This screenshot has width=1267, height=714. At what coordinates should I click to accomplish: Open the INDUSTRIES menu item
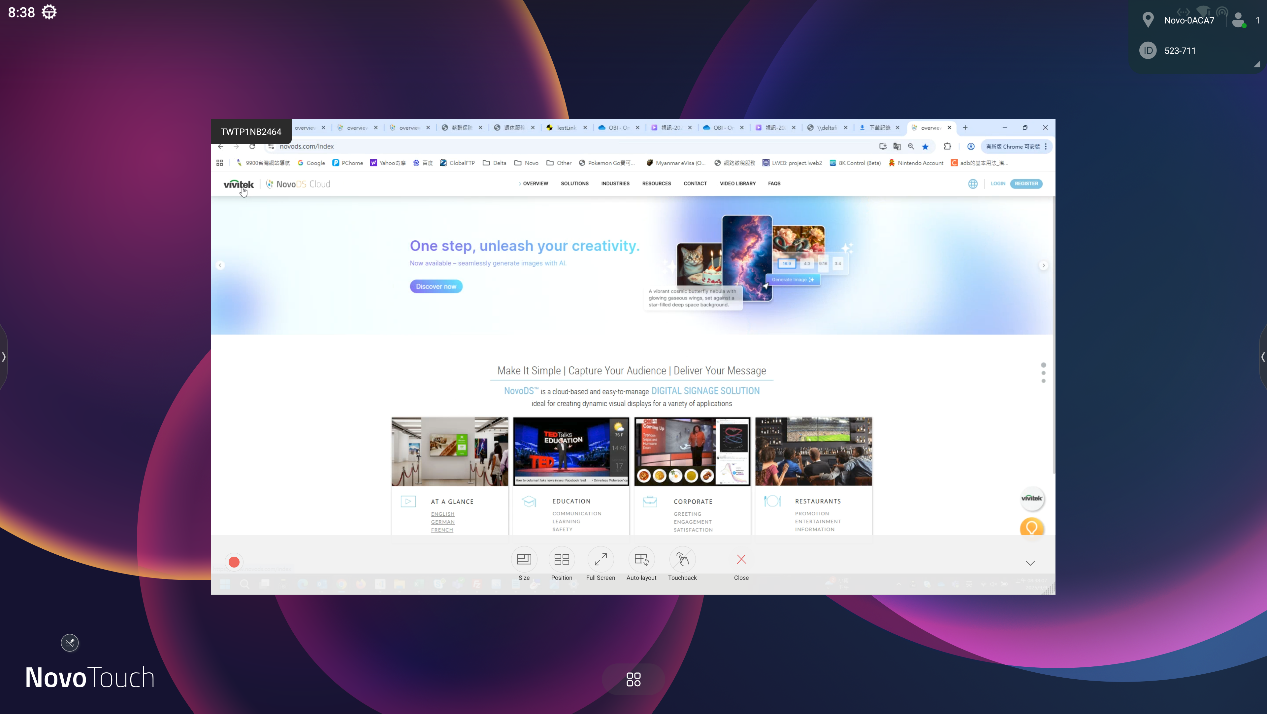tap(616, 184)
